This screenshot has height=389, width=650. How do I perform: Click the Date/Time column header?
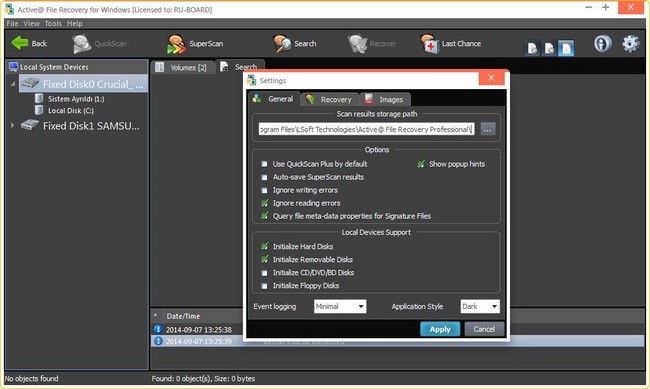click(183, 316)
